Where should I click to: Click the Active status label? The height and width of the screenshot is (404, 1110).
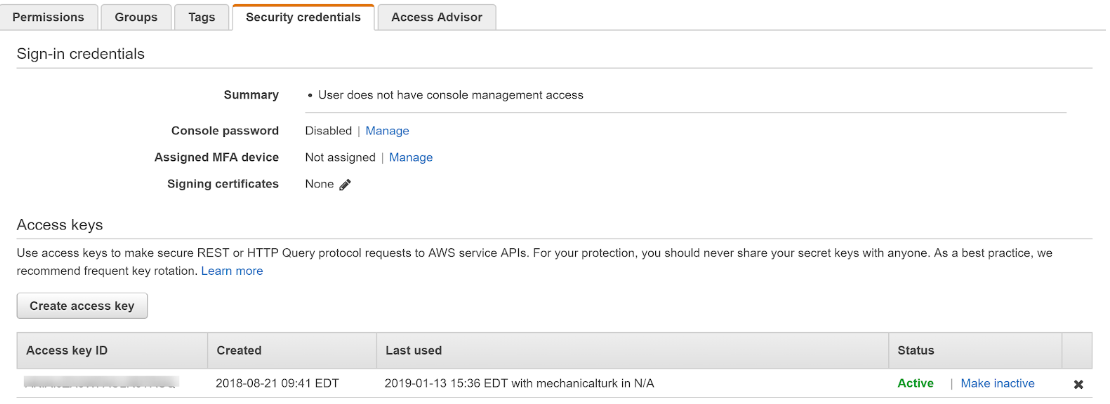tap(915, 383)
